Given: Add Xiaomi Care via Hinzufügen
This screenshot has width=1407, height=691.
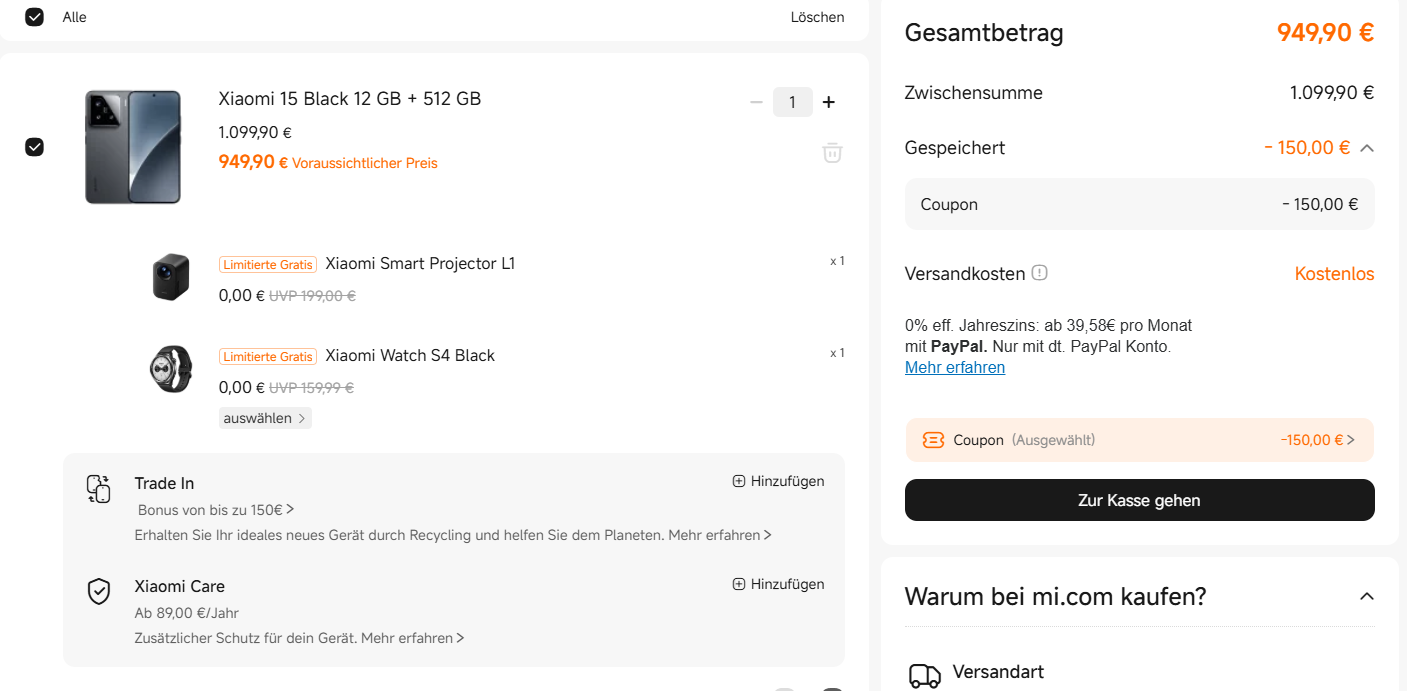Looking at the screenshot, I should 779,584.
